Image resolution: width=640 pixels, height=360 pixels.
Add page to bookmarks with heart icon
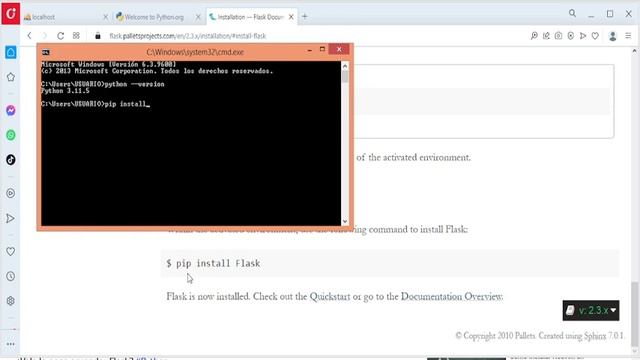(595, 36)
